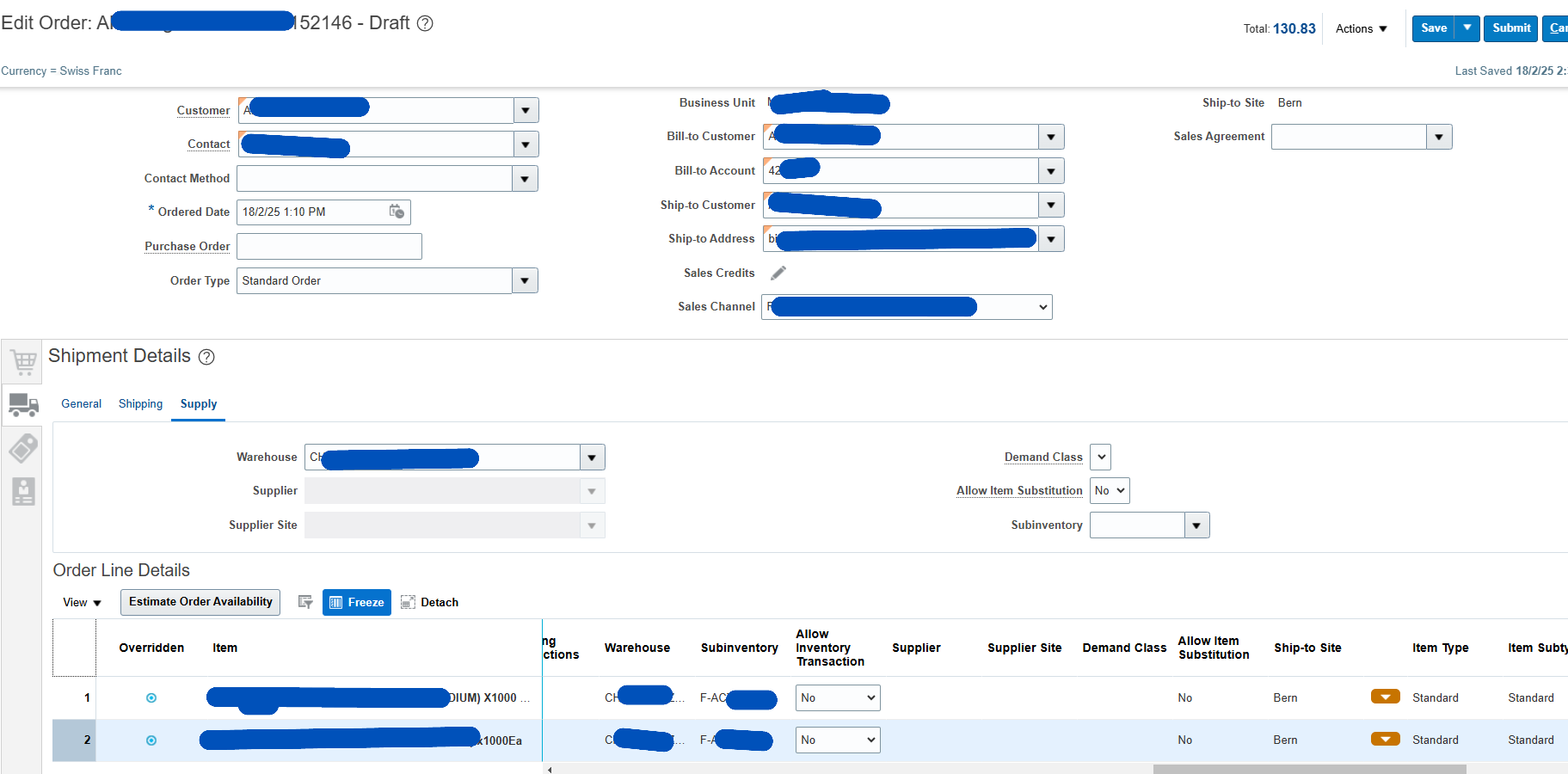Image resolution: width=1568 pixels, height=774 pixels.
Task: Open the Ordered Date calendar picker
Action: [x=396, y=212]
